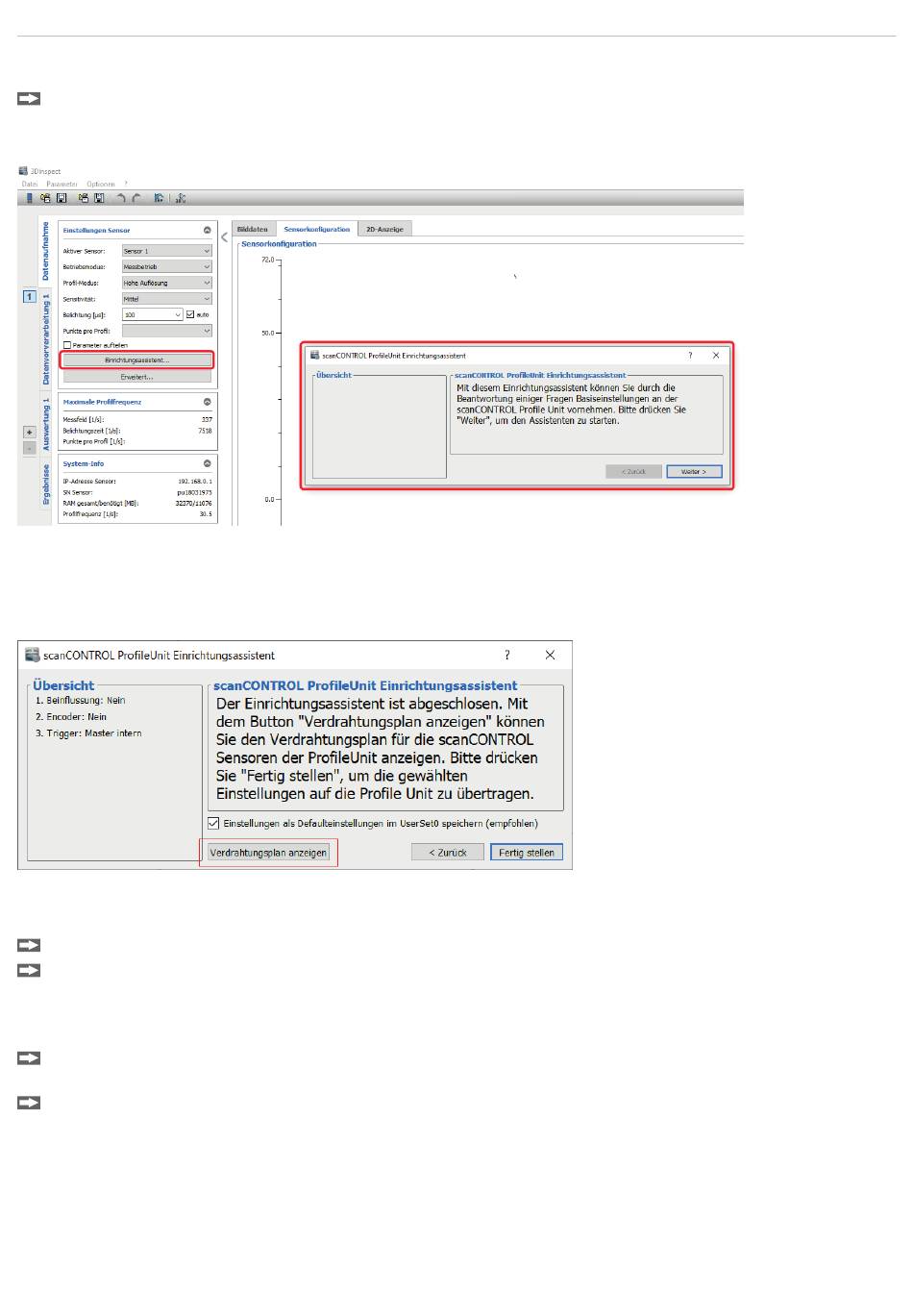
Task: Click the last toolbar icon after the separator
Action: tap(180, 198)
